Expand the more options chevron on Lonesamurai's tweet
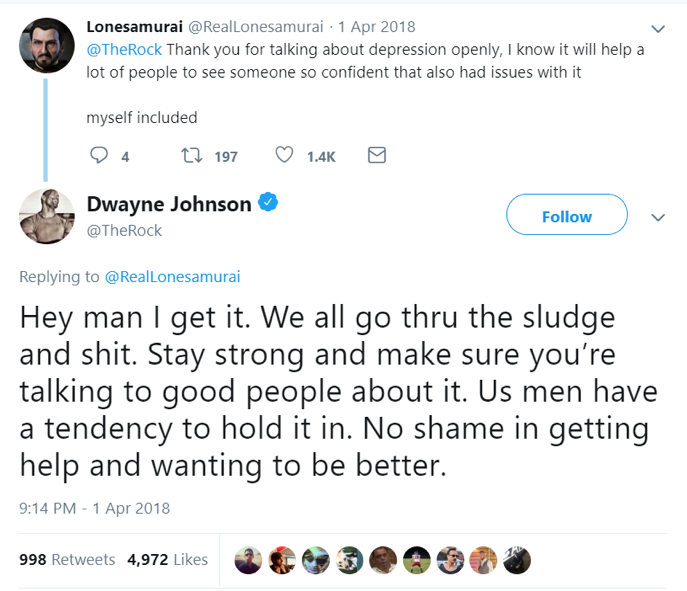This screenshot has height=591, width=687. tap(658, 28)
